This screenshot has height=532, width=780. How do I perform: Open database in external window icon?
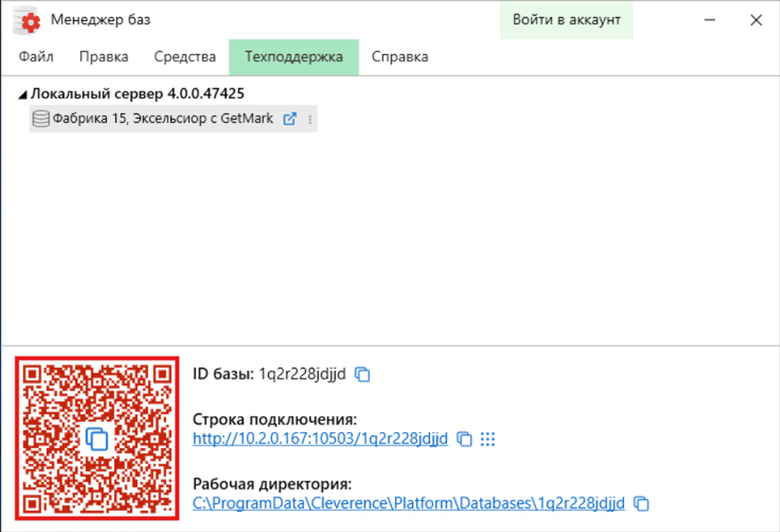290,118
